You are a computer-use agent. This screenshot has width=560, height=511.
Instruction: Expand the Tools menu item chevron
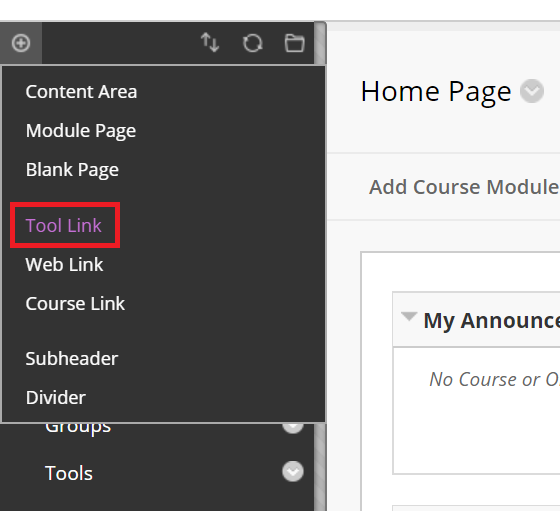[x=293, y=471]
